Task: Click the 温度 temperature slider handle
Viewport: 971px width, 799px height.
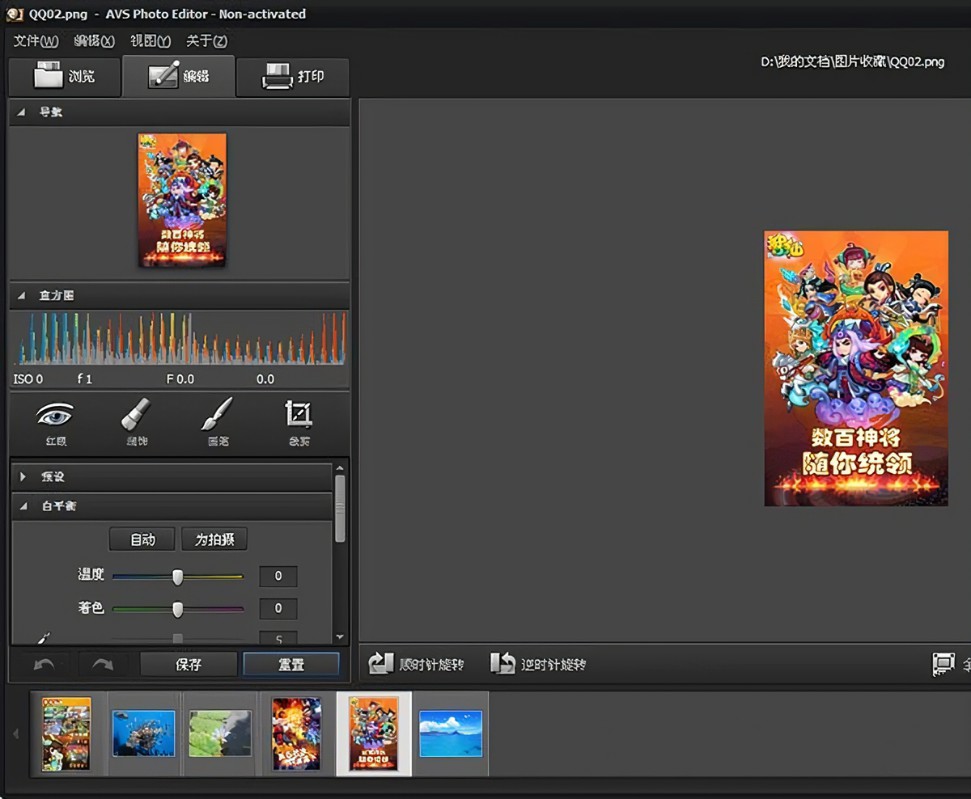Action: [x=178, y=577]
